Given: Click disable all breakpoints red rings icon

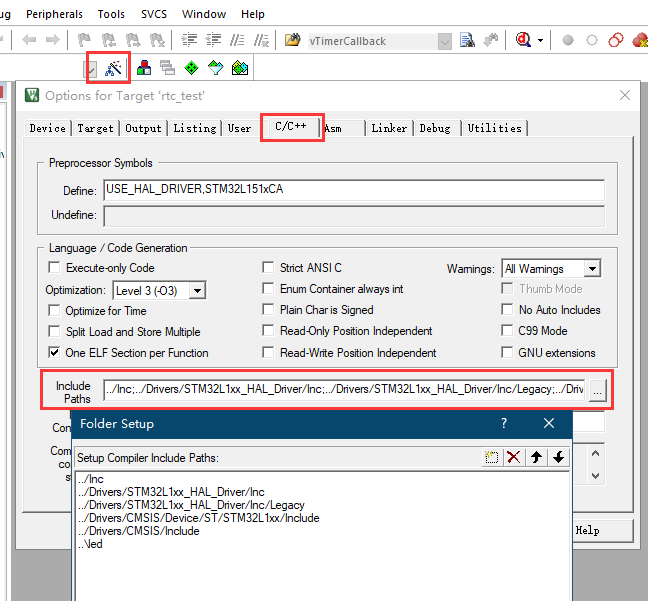Looking at the screenshot, I should pyautogui.click(x=616, y=40).
